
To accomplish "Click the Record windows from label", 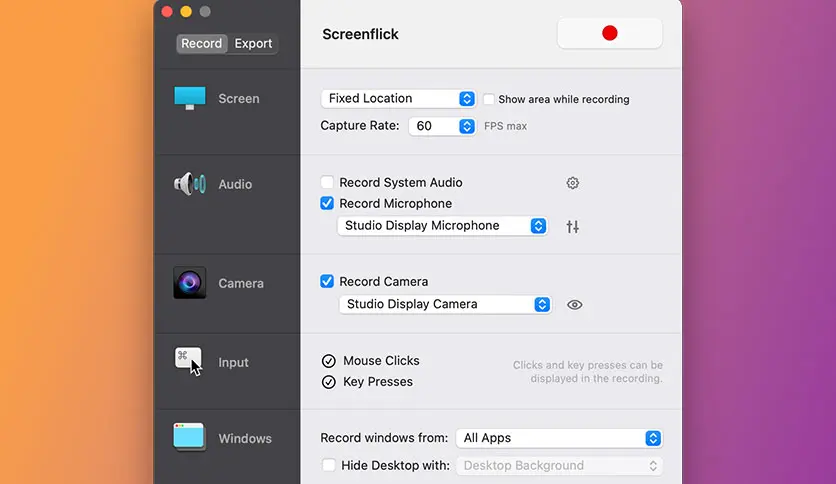I will coord(384,438).
